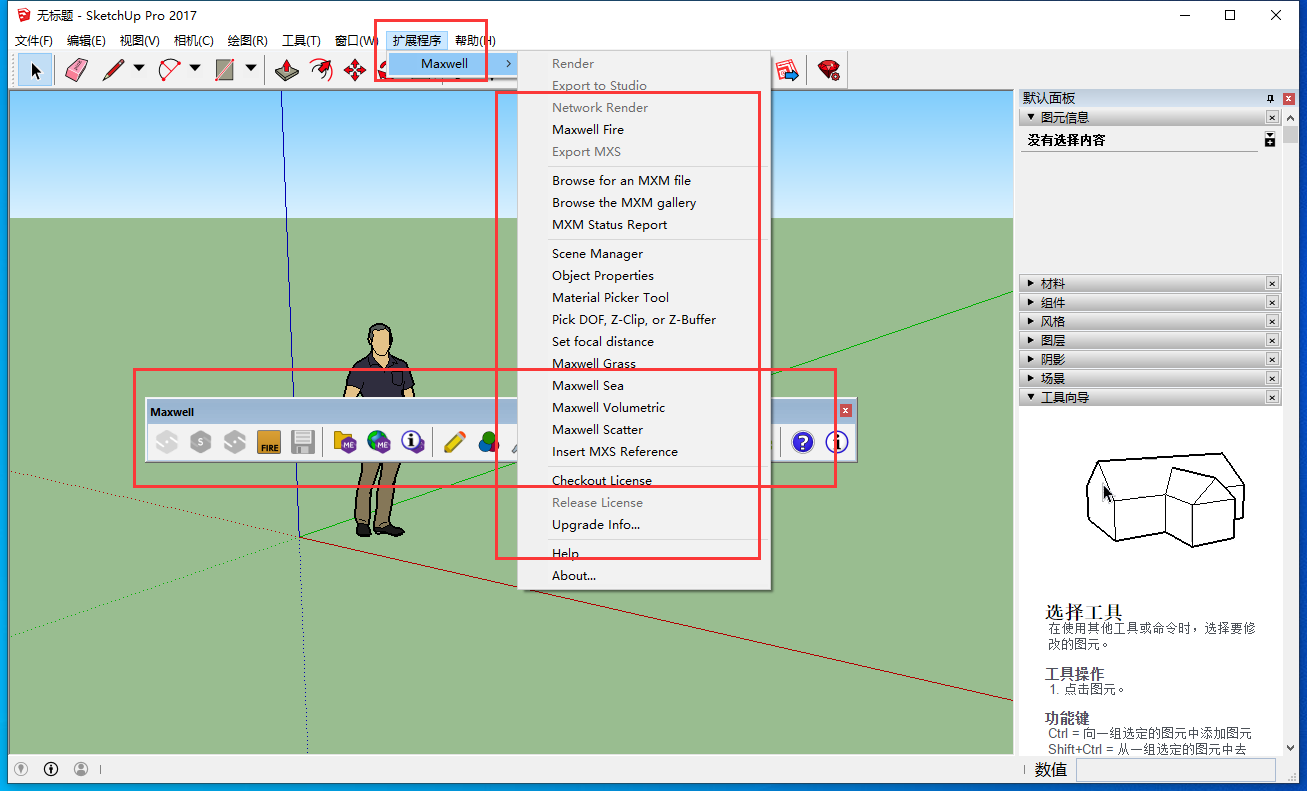Pick the Eraser tool
Screen dimensions: 1307x791
point(77,70)
